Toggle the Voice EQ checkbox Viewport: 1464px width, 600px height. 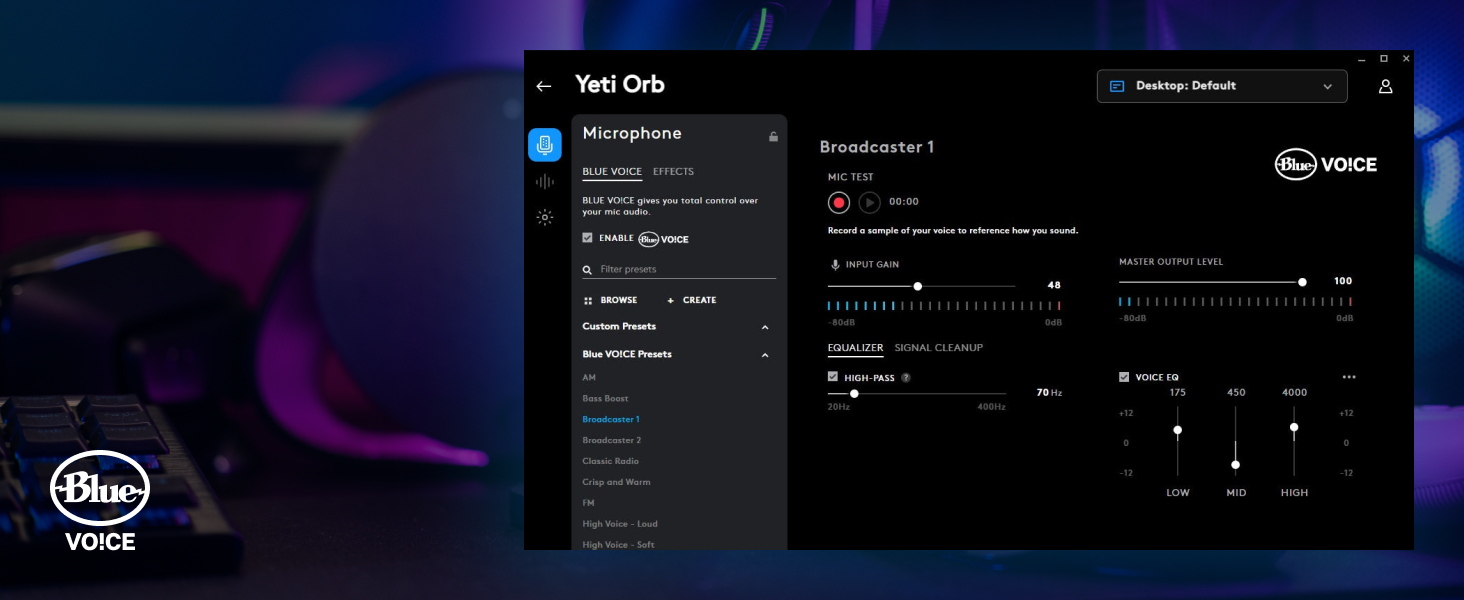(1124, 377)
